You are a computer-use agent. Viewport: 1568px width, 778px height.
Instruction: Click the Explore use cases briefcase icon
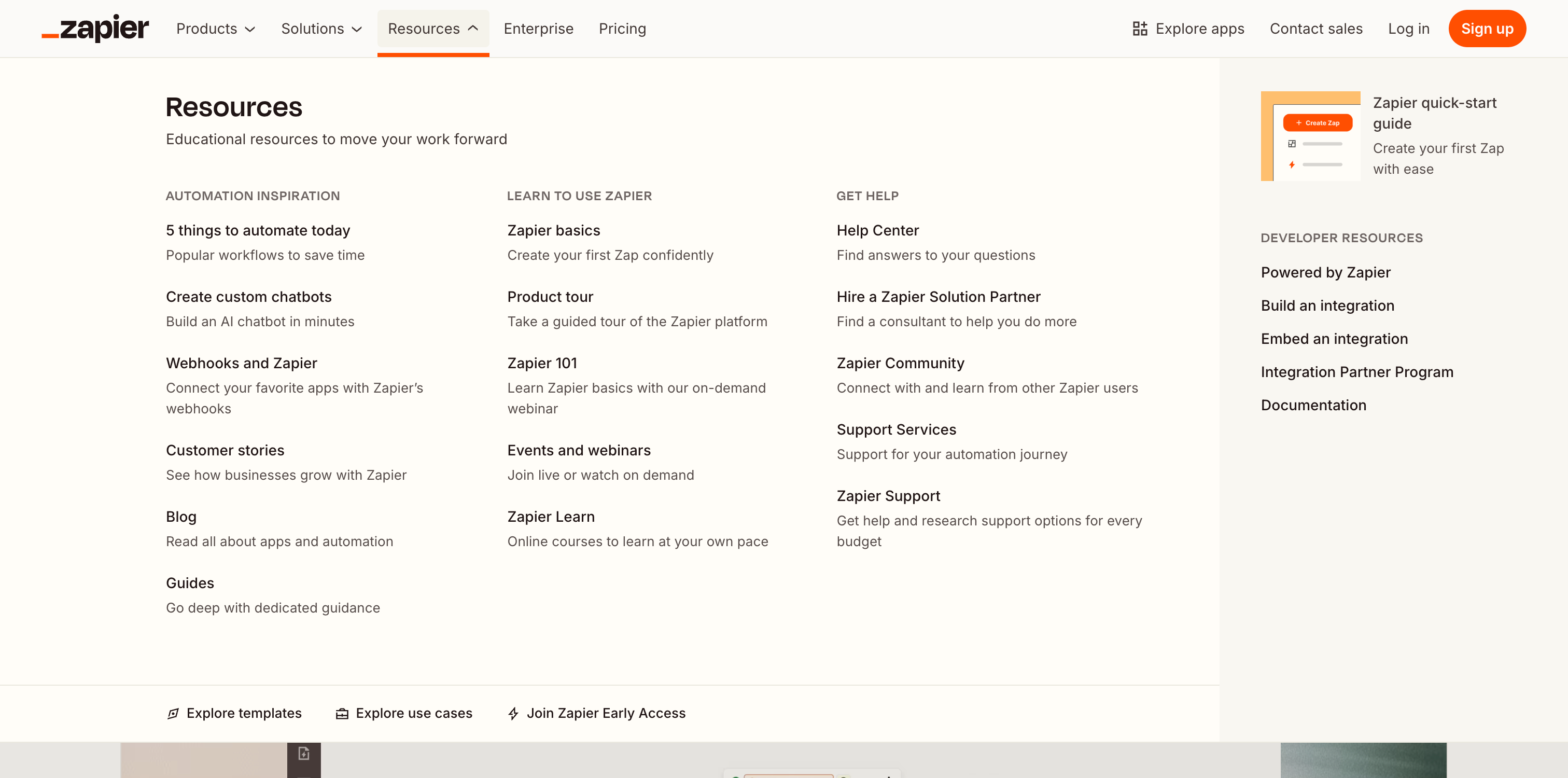(342, 714)
